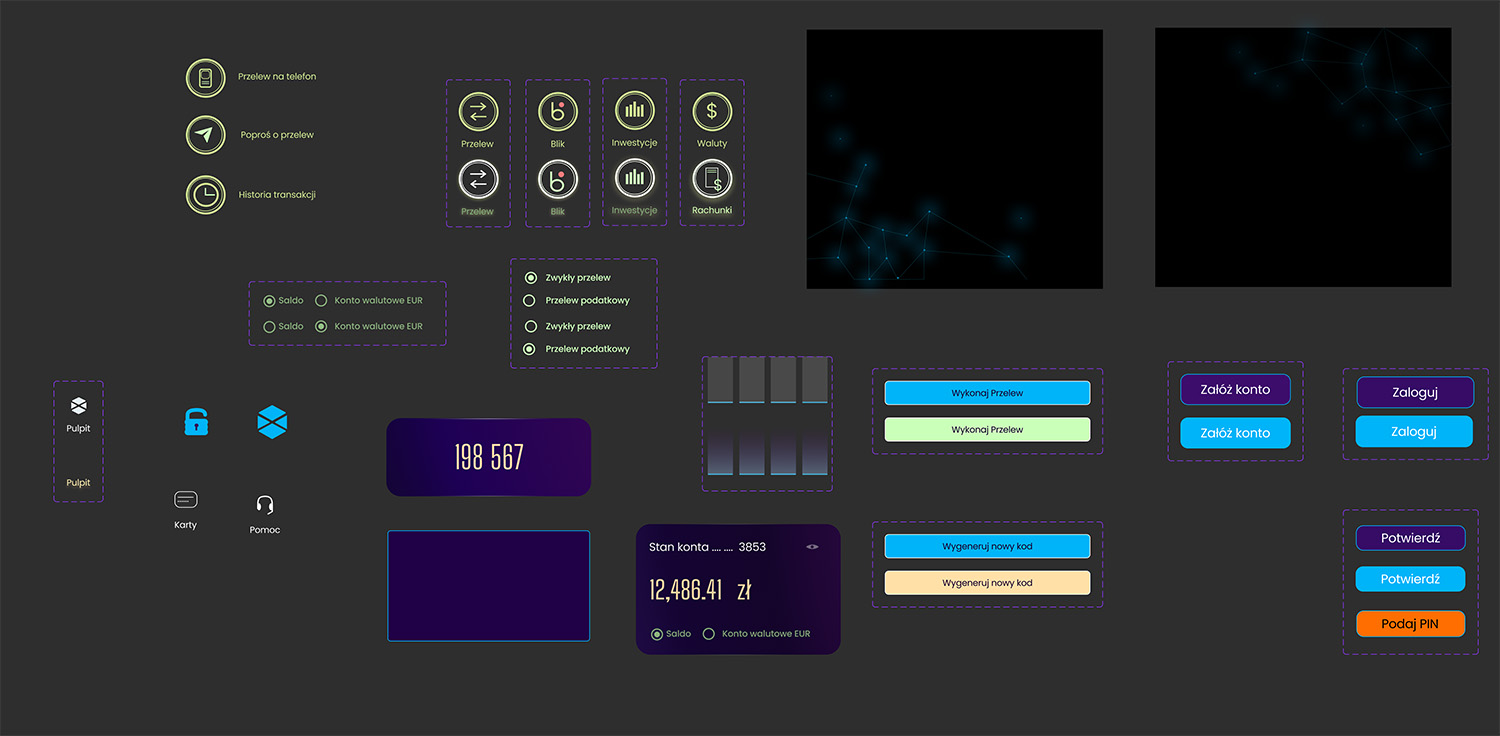Viewport: 1500px width, 736px height.
Task: Select the checked Przelew podatkowy radio
Action: [531, 349]
